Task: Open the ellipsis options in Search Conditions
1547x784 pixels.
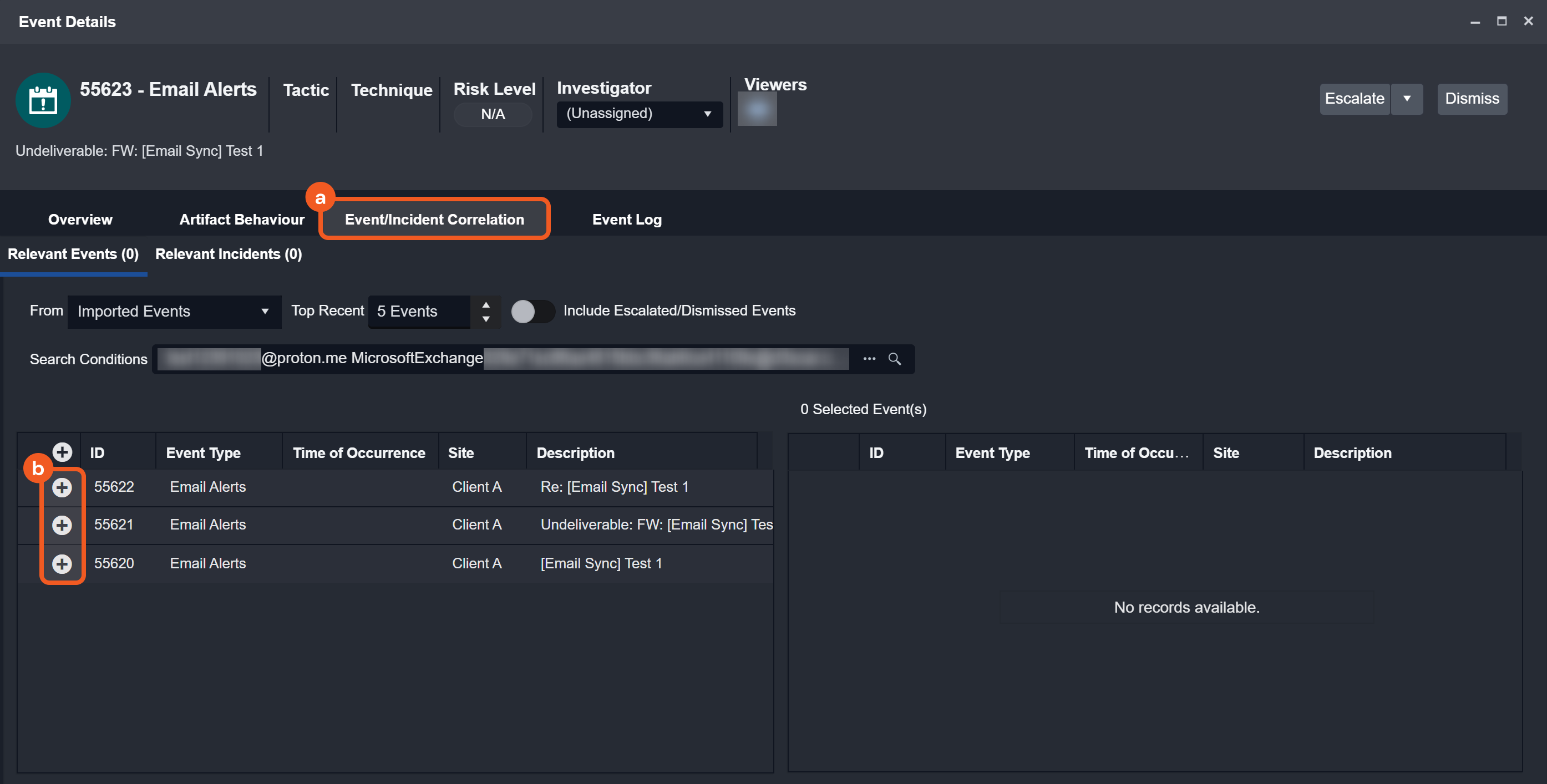Action: click(869, 359)
